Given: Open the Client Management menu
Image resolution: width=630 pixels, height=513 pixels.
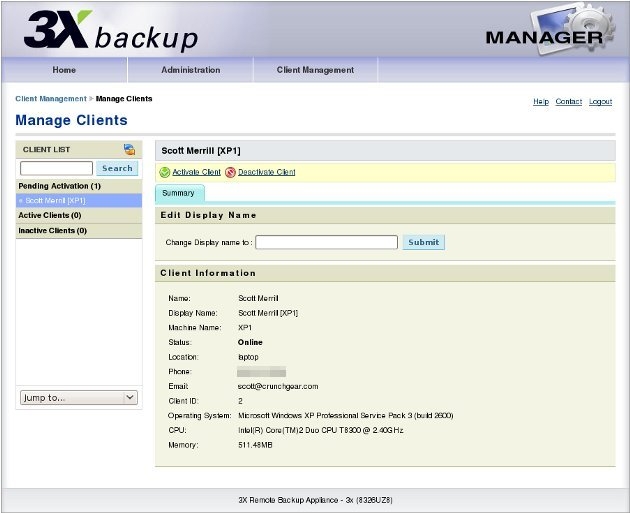Looking at the screenshot, I should (x=315, y=70).
